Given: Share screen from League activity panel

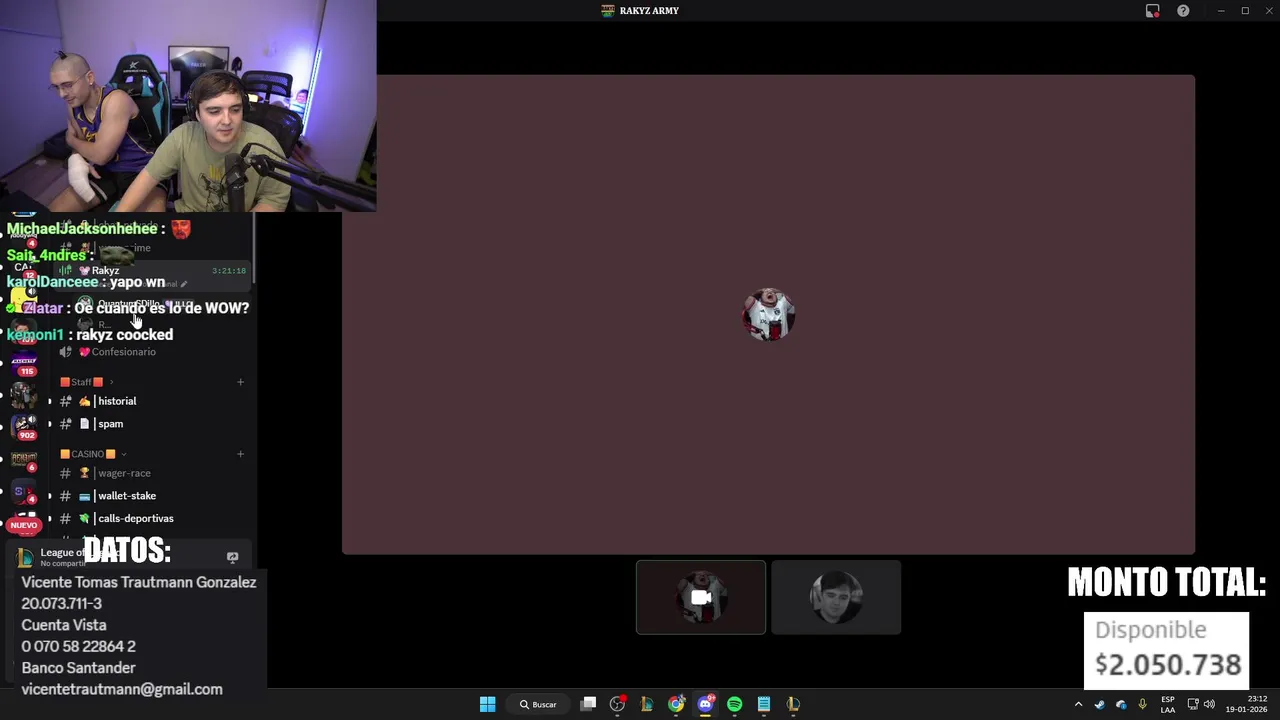Looking at the screenshot, I should click(x=232, y=557).
